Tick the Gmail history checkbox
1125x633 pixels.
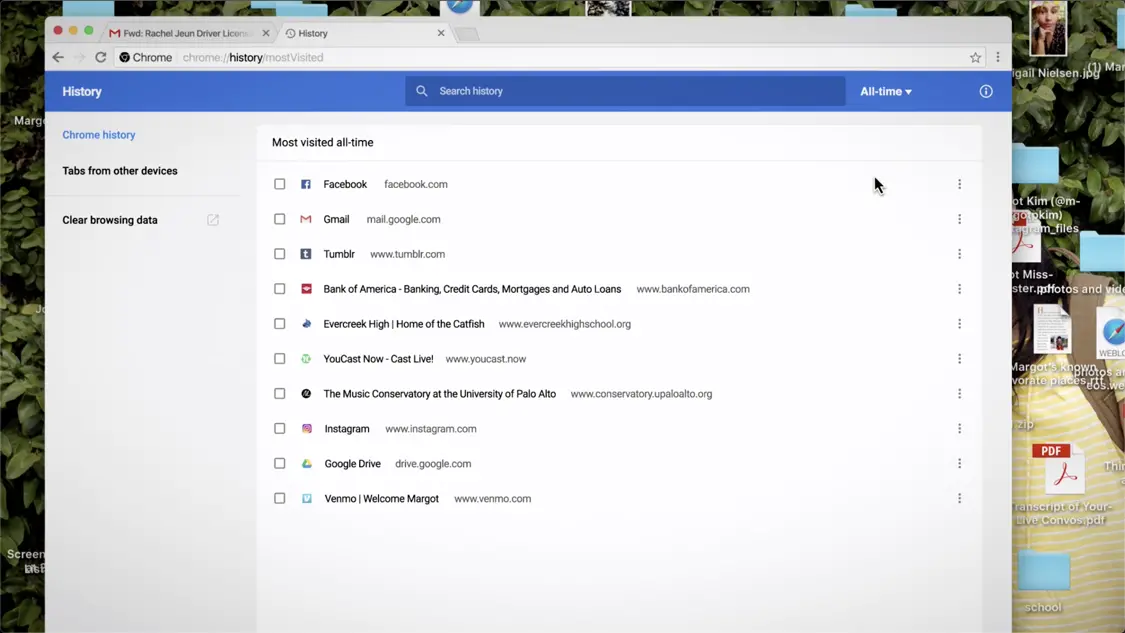coord(280,219)
